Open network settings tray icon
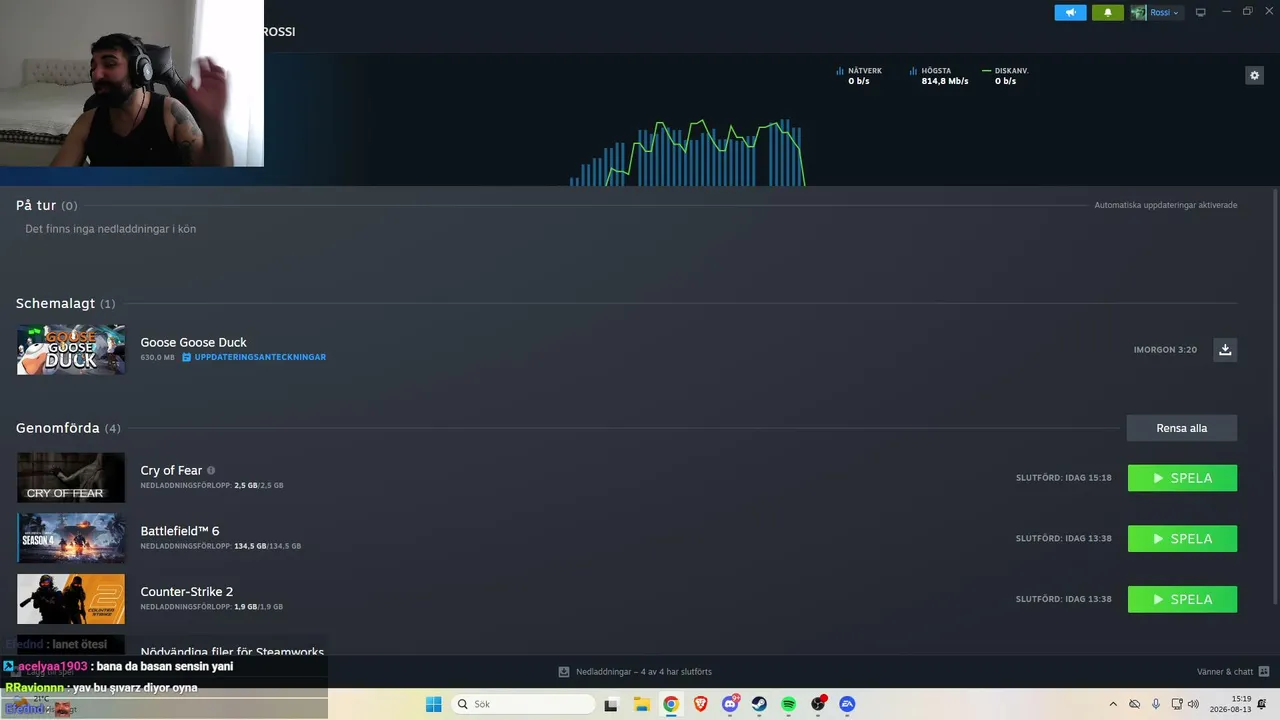The width and height of the screenshot is (1280, 720). [1177, 704]
